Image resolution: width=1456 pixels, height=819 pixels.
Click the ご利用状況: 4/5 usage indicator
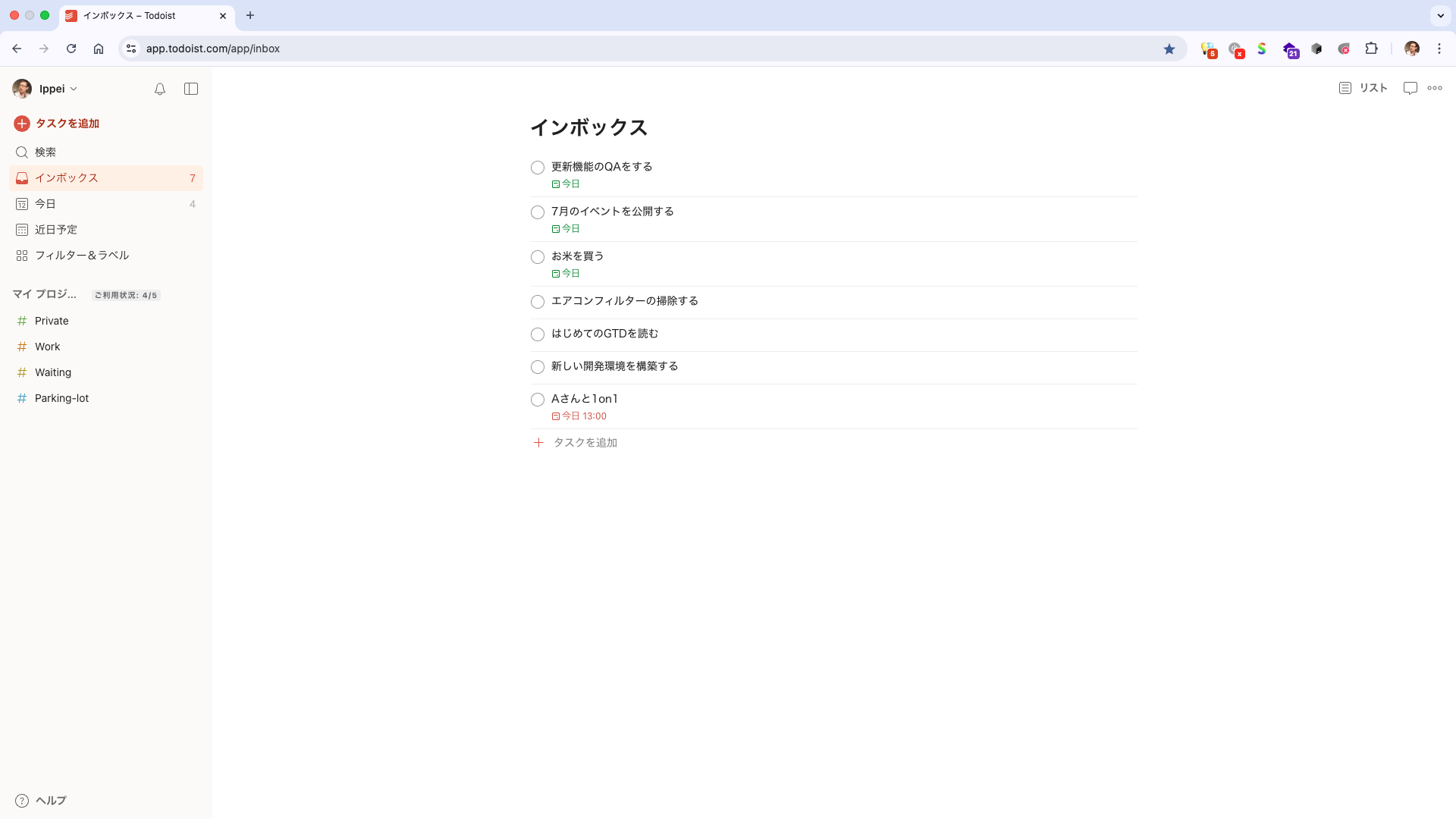click(126, 295)
